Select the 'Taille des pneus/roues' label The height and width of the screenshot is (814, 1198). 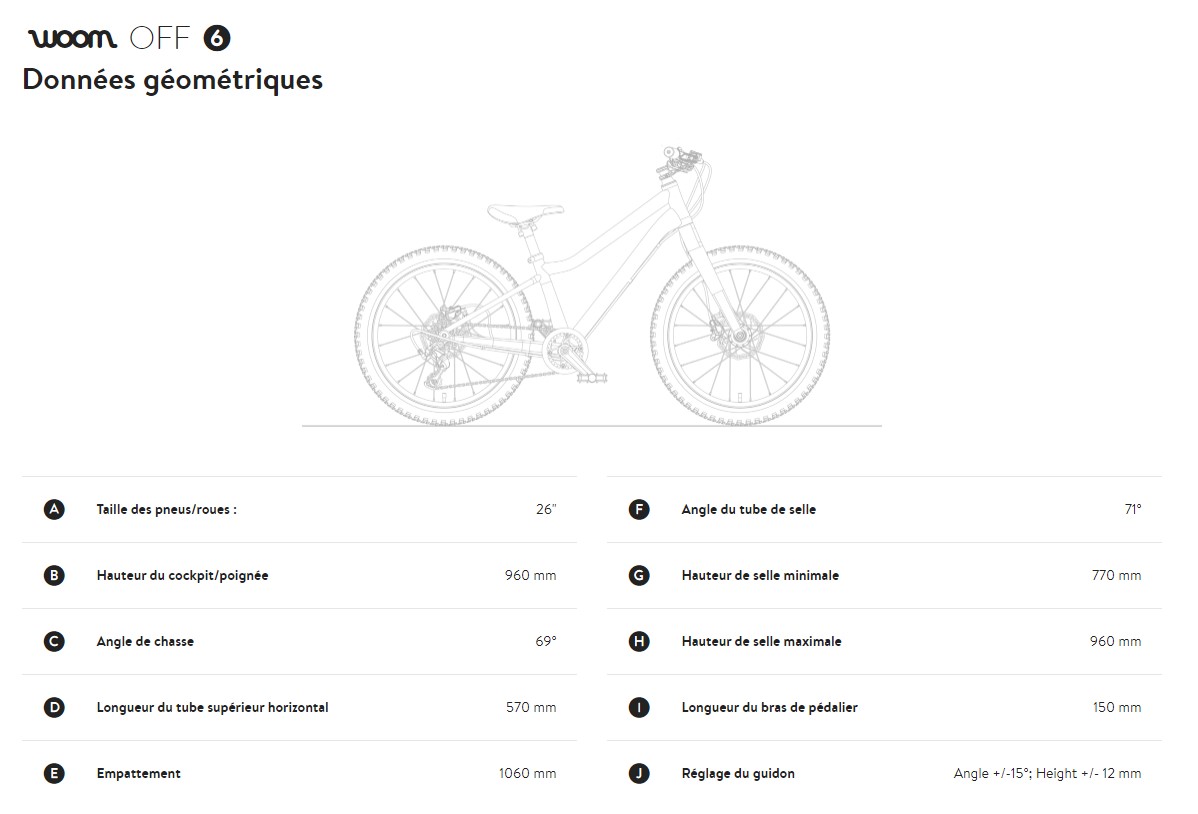(x=166, y=509)
